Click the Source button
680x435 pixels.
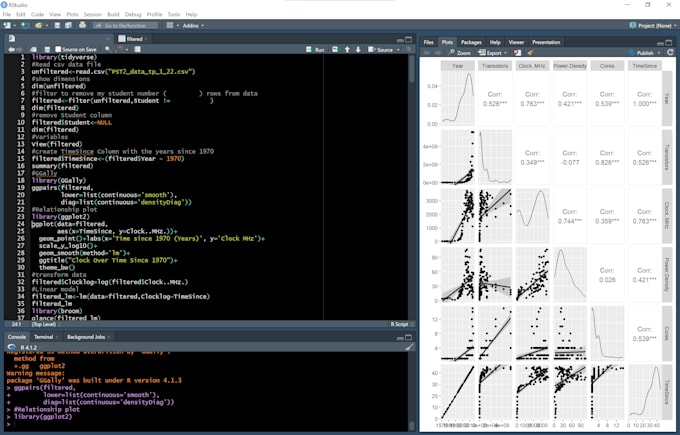pyautogui.click(x=381, y=49)
